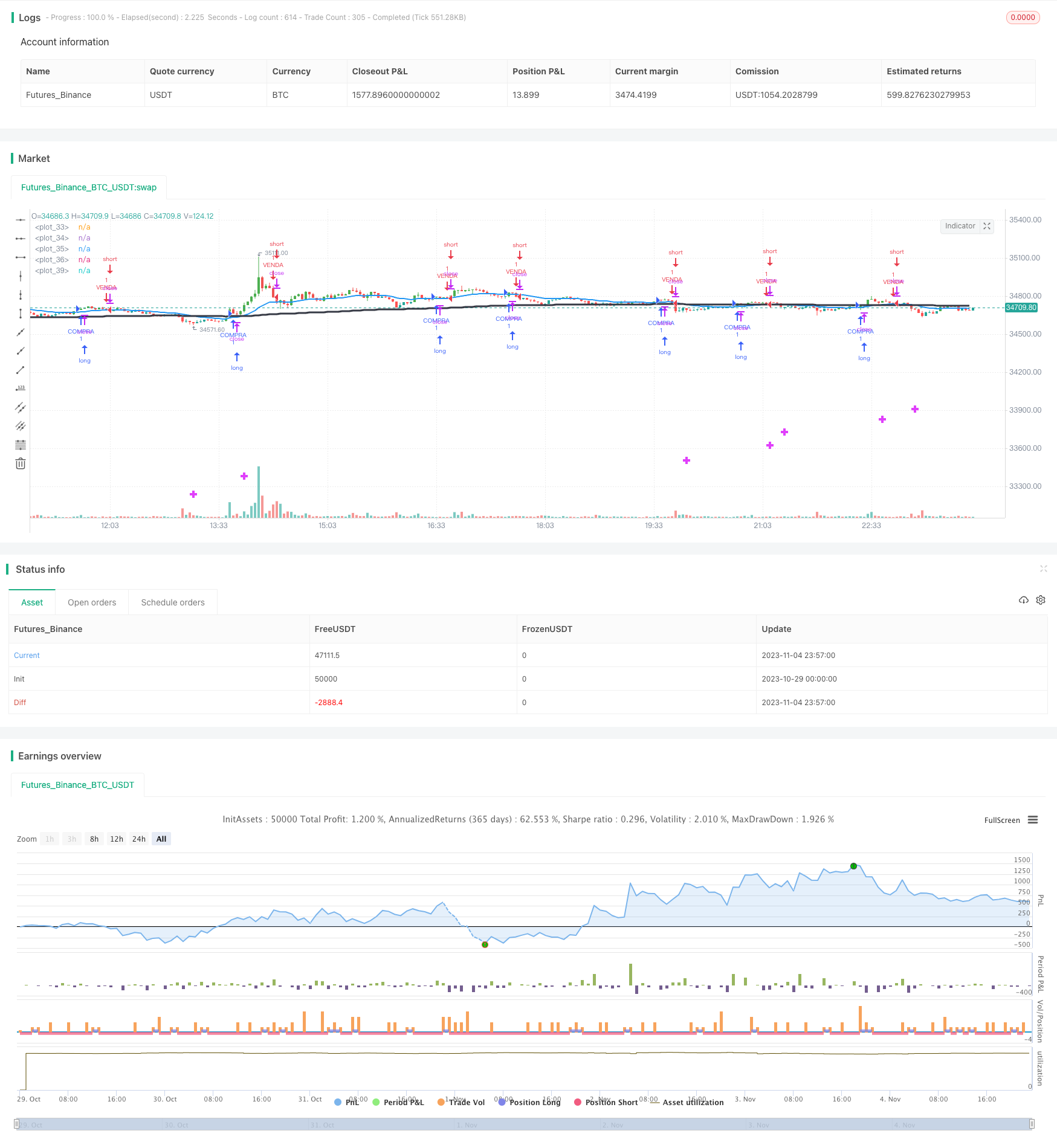Viewport: 1057px width, 1148px height.
Task: Click the right handle of range navigator
Action: click(x=1032, y=1124)
